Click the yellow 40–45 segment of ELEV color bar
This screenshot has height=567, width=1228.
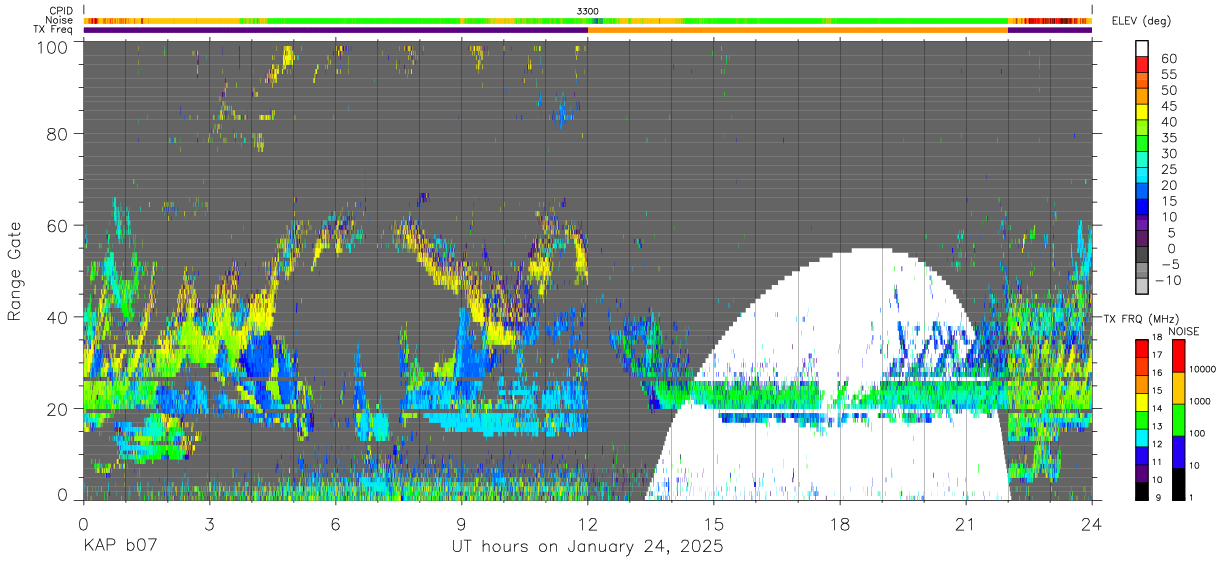(1142, 113)
